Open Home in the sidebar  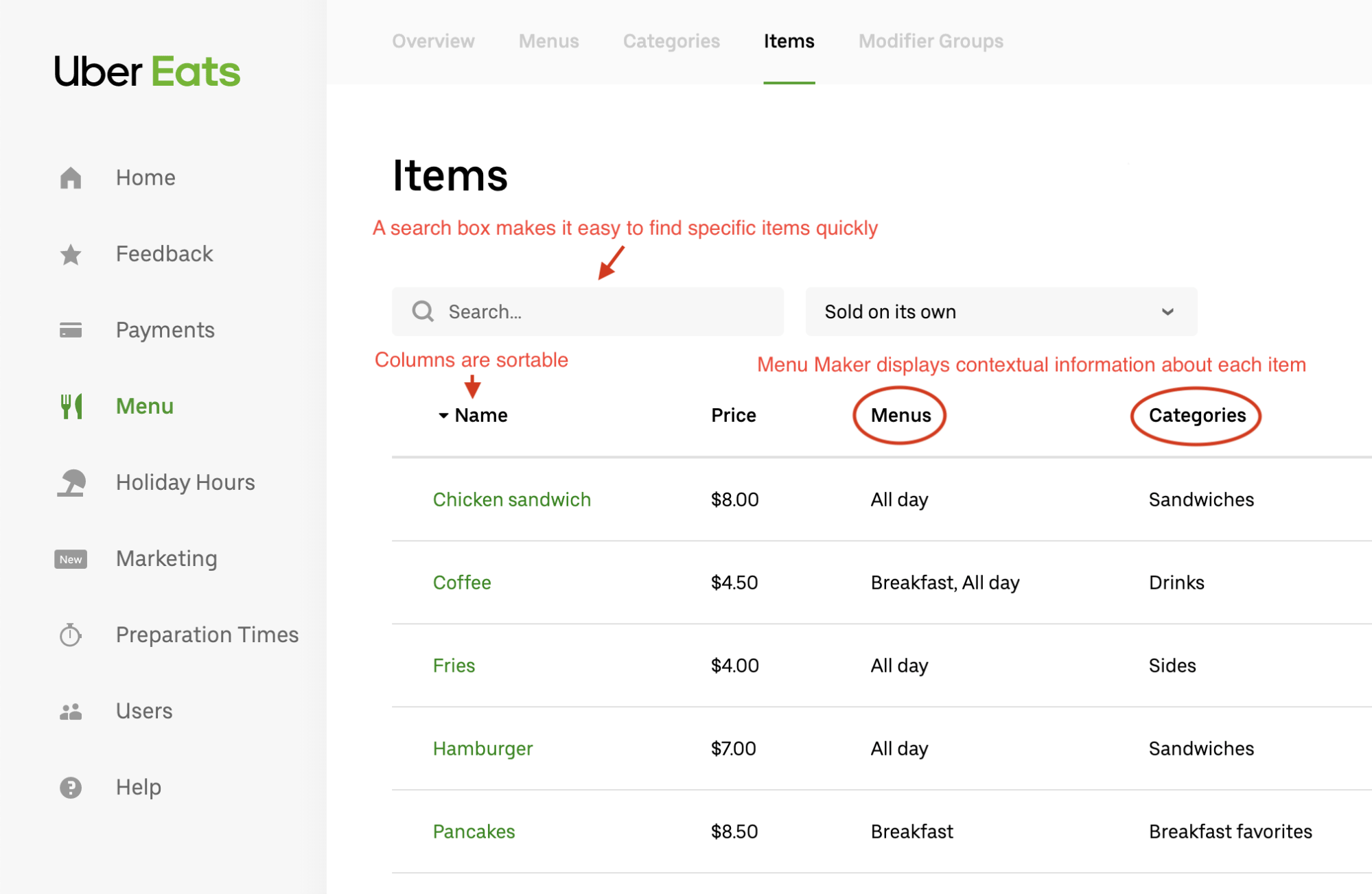(146, 178)
